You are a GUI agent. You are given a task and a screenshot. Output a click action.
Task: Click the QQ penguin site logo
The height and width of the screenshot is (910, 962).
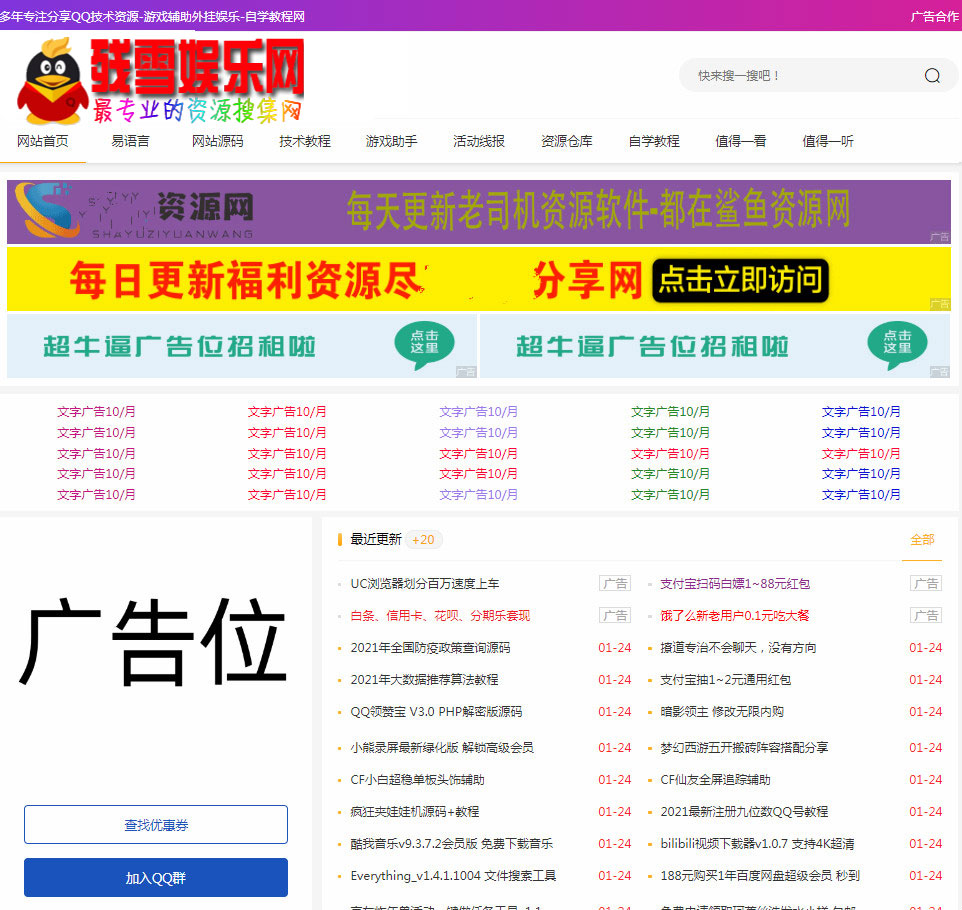point(52,83)
